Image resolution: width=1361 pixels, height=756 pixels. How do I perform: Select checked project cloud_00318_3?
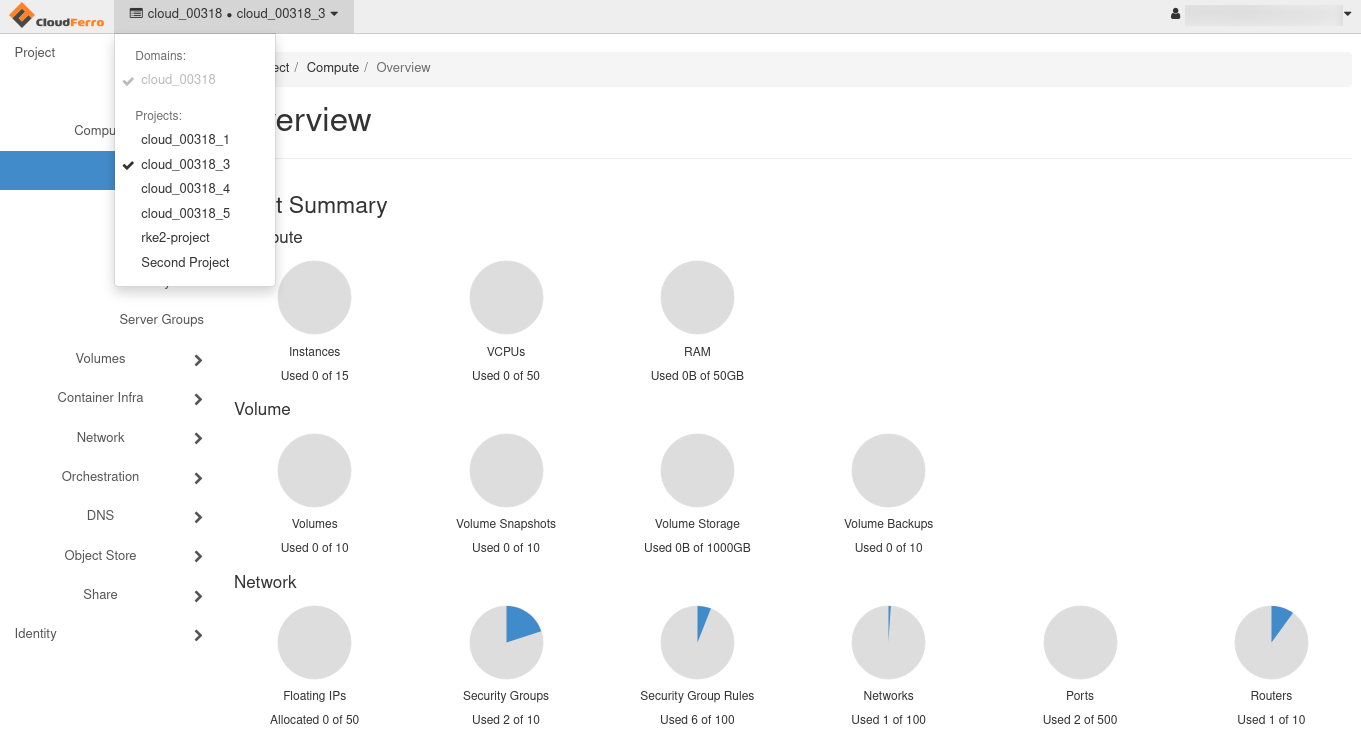pos(185,164)
